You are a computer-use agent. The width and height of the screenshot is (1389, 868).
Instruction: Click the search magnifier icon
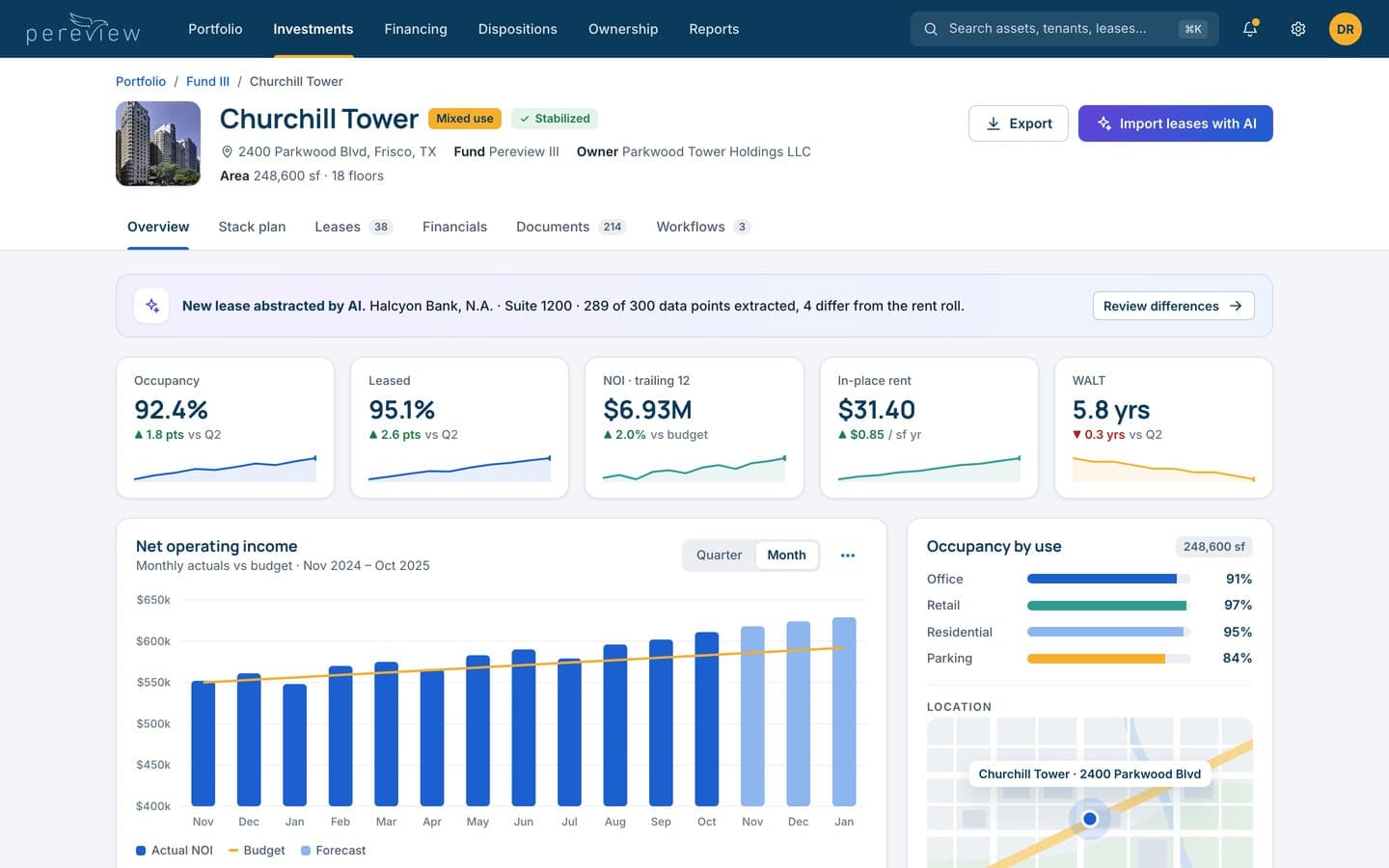point(931,29)
